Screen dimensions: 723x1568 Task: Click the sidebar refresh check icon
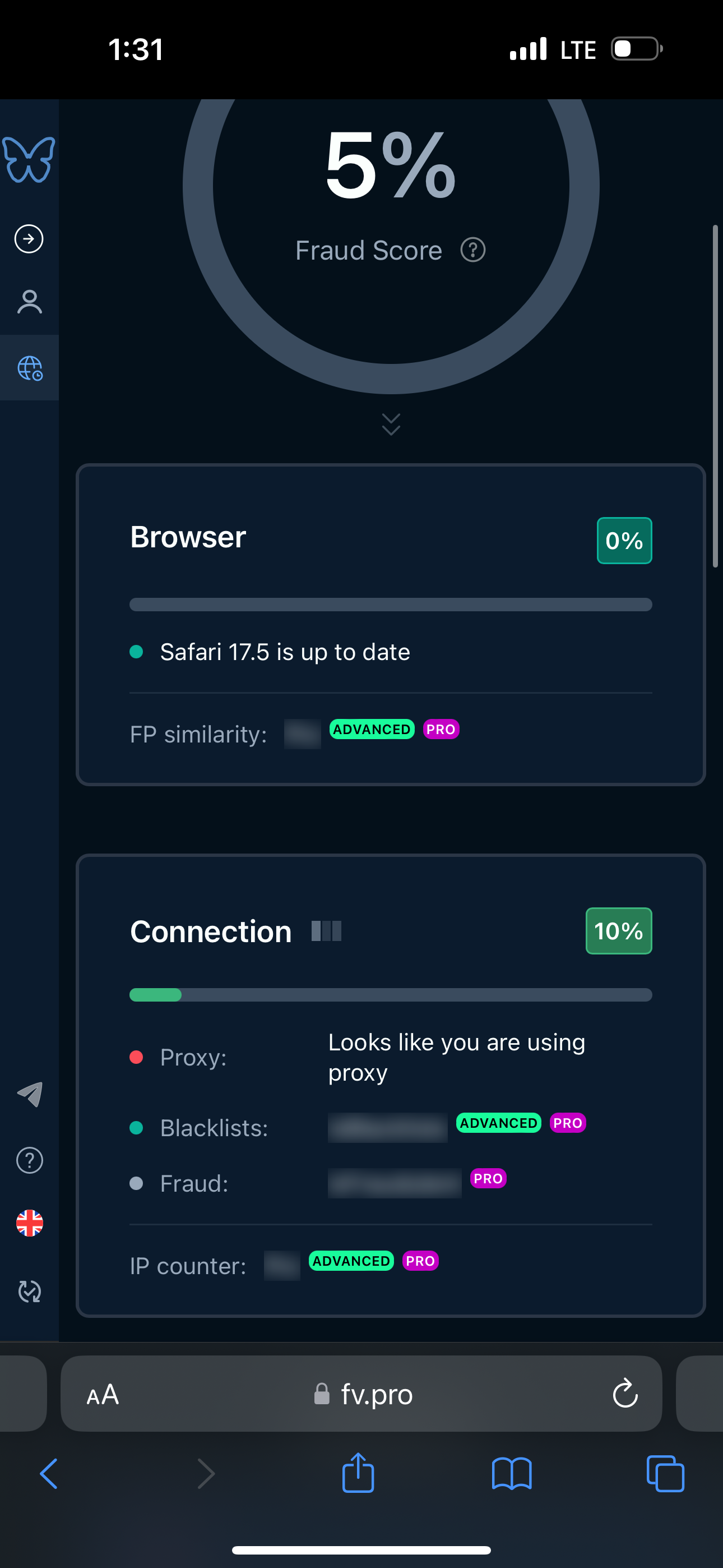coord(29,1291)
